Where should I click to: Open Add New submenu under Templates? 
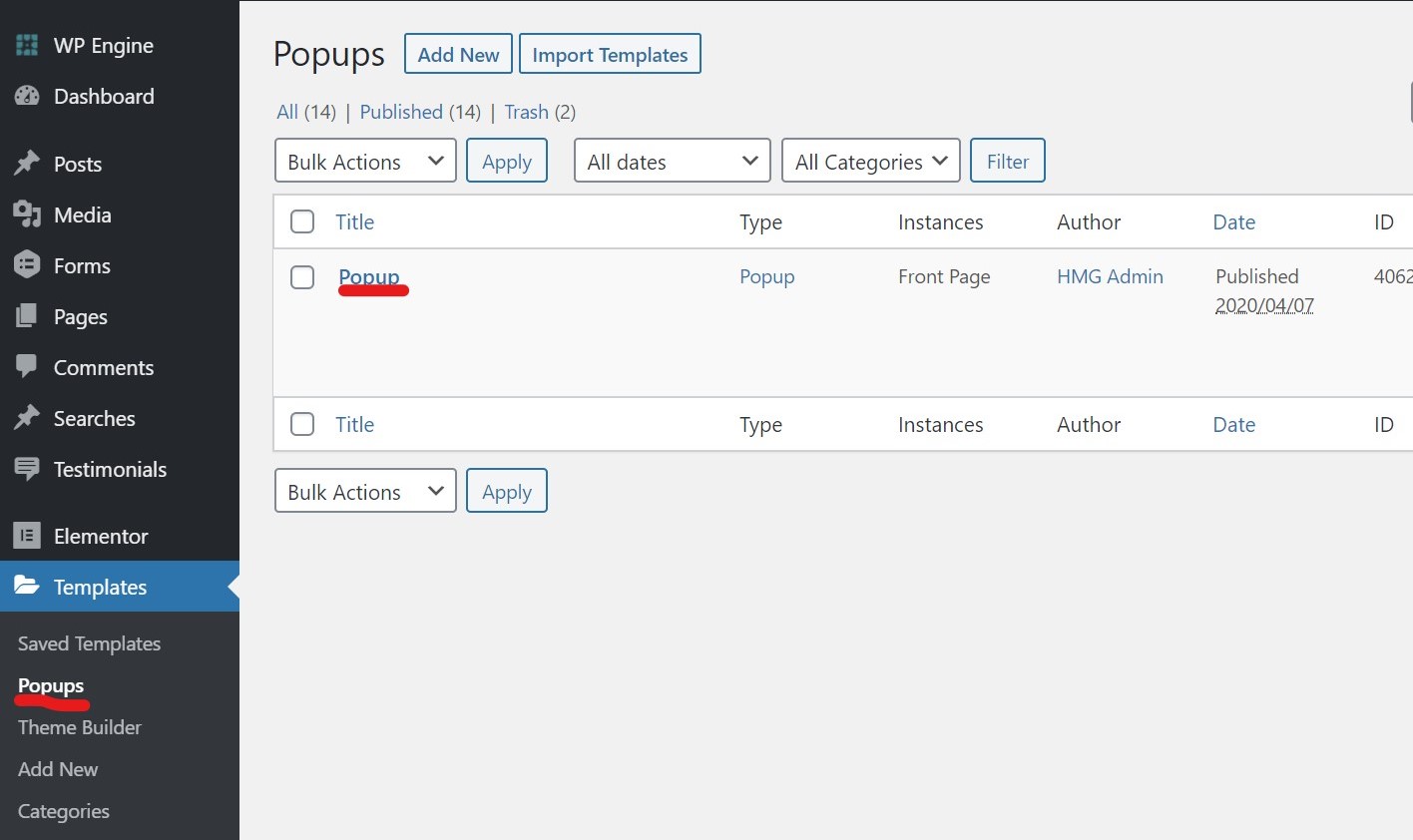pos(58,769)
